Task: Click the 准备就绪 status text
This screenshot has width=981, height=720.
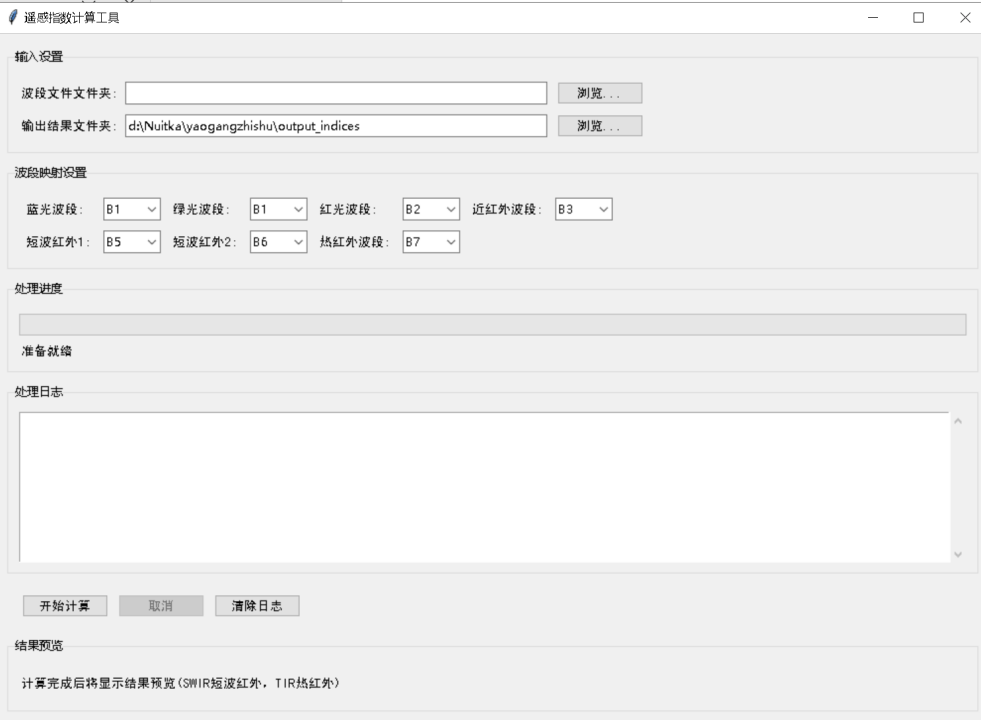Action: tap(47, 351)
